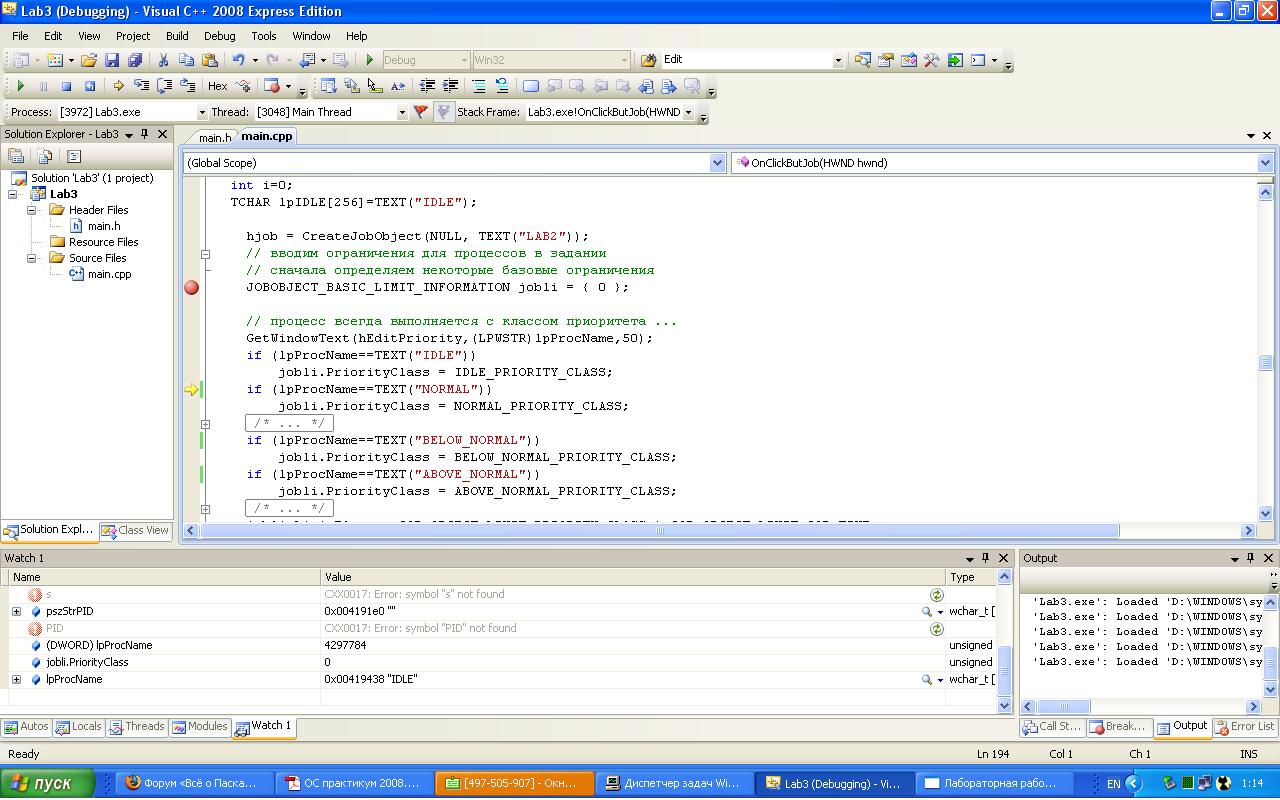Collapse the Header Files folder node
This screenshot has width=1280, height=800.
pyautogui.click(x=32, y=210)
